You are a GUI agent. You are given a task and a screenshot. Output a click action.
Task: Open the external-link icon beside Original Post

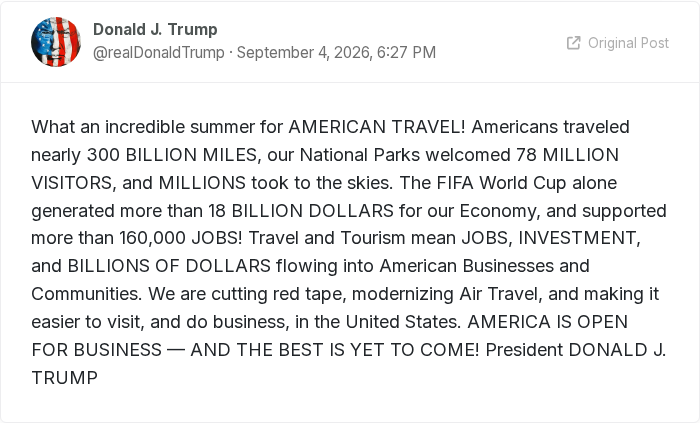[x=573, y=43]
